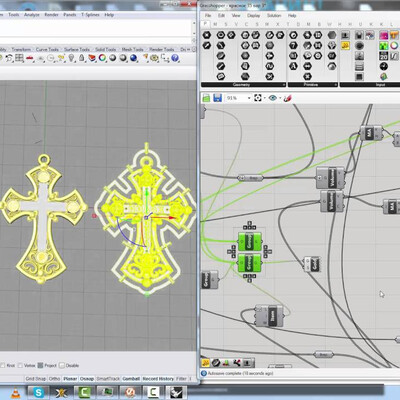Screen dimensions: 400x400
Task: Toggle Planar in the status bar
Action: [70, 379]
